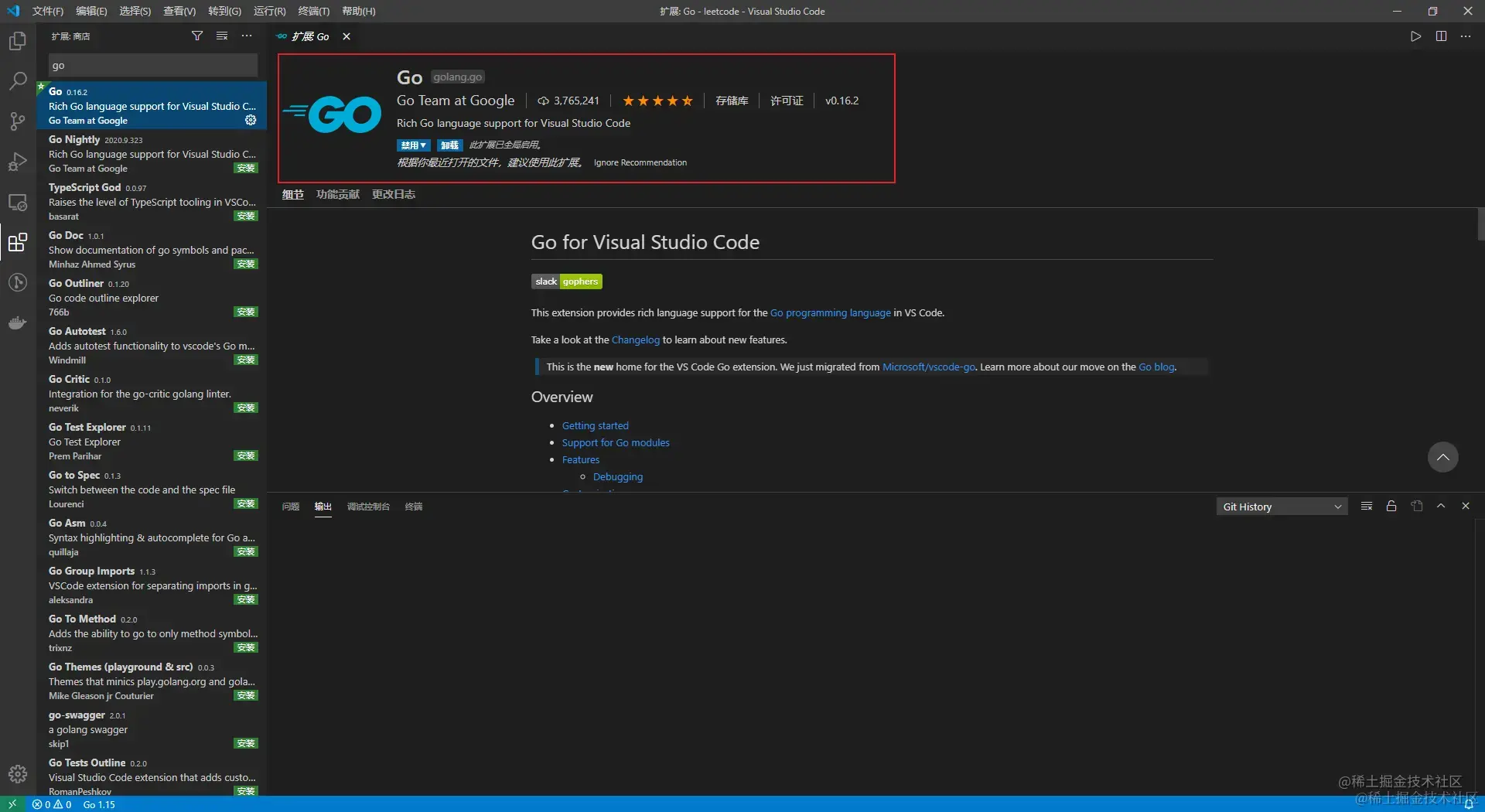
Task: Open Support for Go modules link
Action: 616,442
